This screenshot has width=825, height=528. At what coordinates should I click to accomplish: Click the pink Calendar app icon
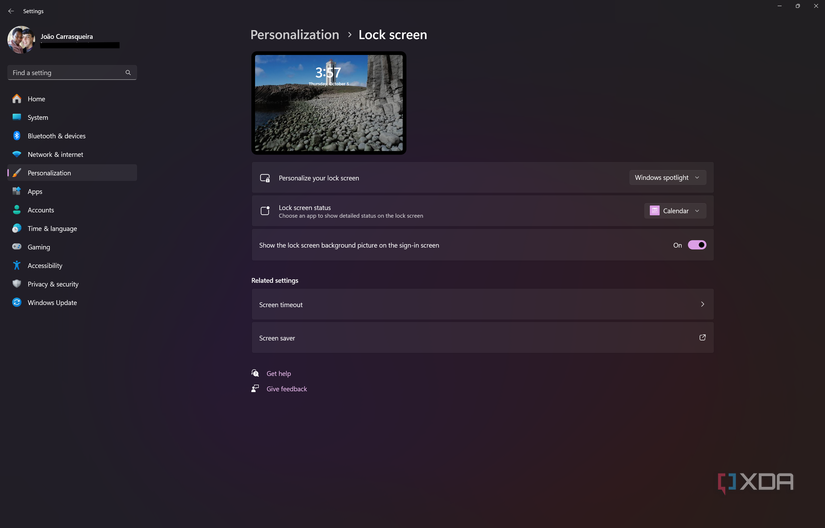click(655, 211)
